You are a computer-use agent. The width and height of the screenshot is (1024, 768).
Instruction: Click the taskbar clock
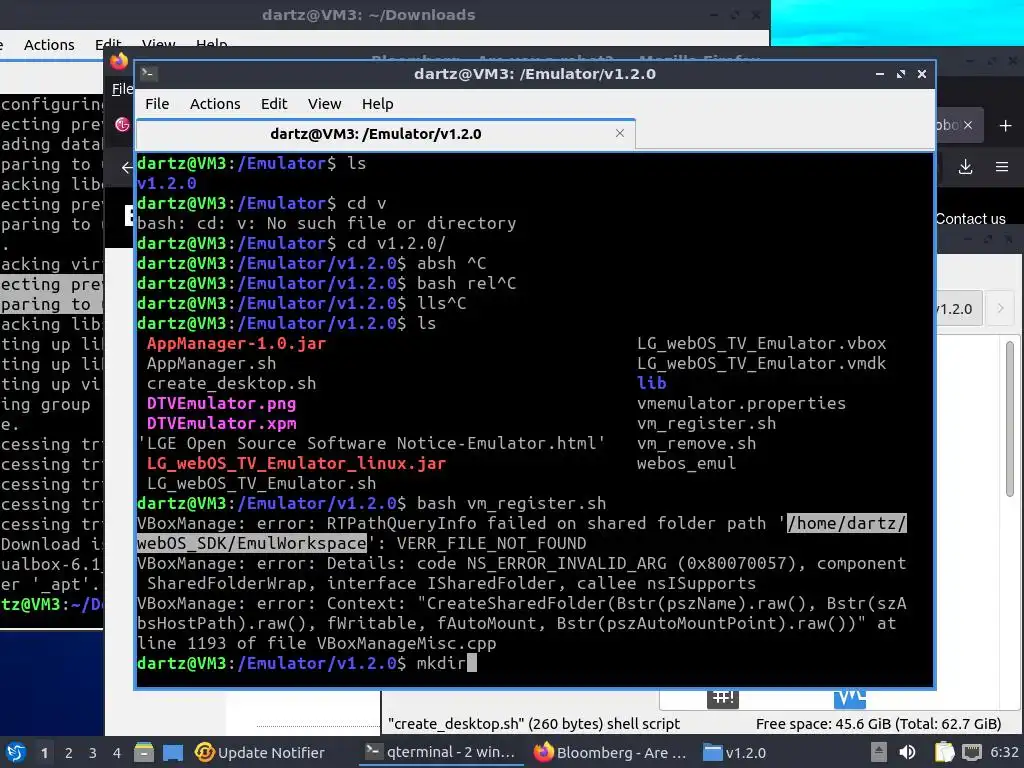click(1004, 753)
